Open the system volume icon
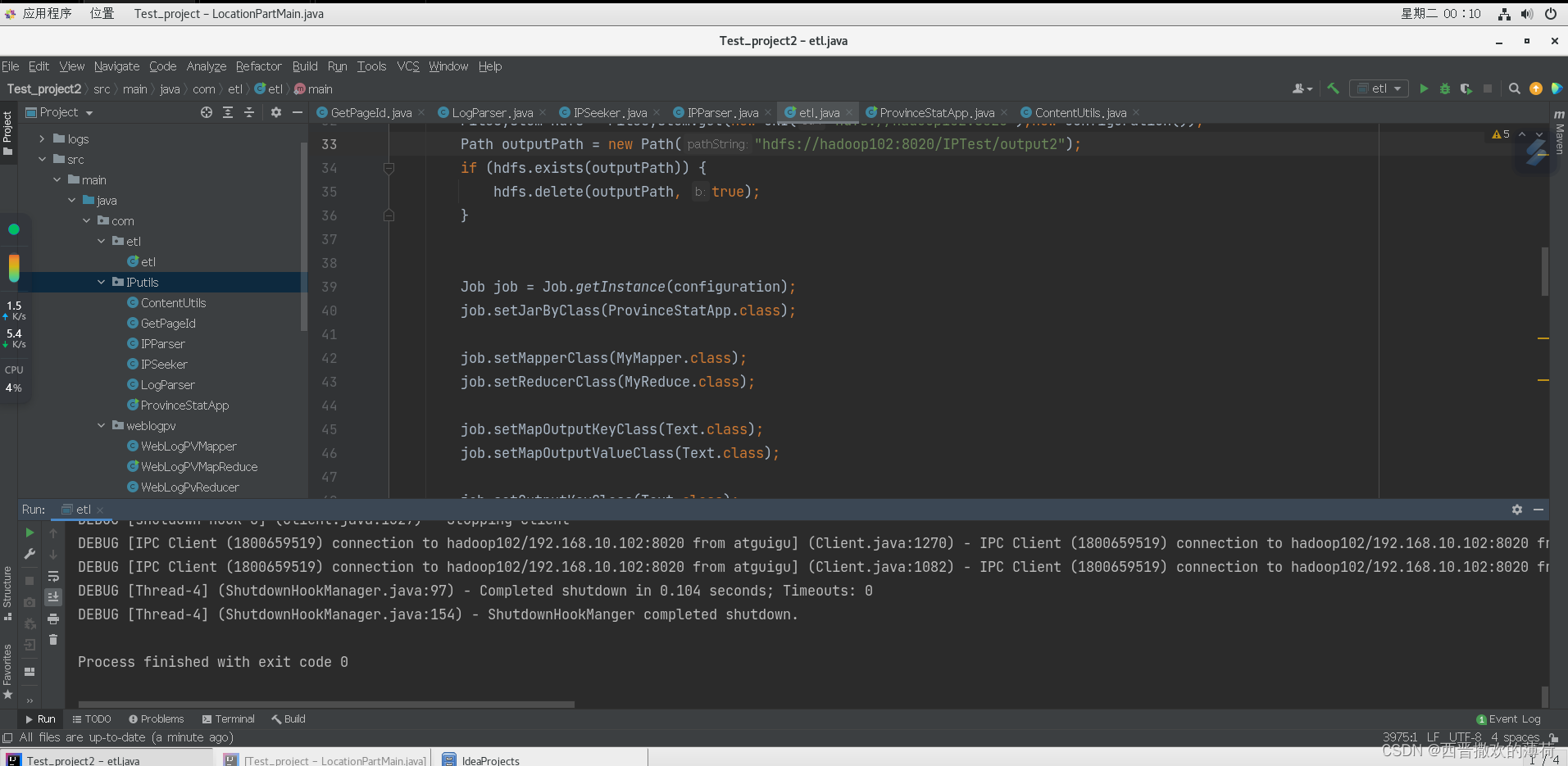 pyautogui.click(x=1527, y=14)
